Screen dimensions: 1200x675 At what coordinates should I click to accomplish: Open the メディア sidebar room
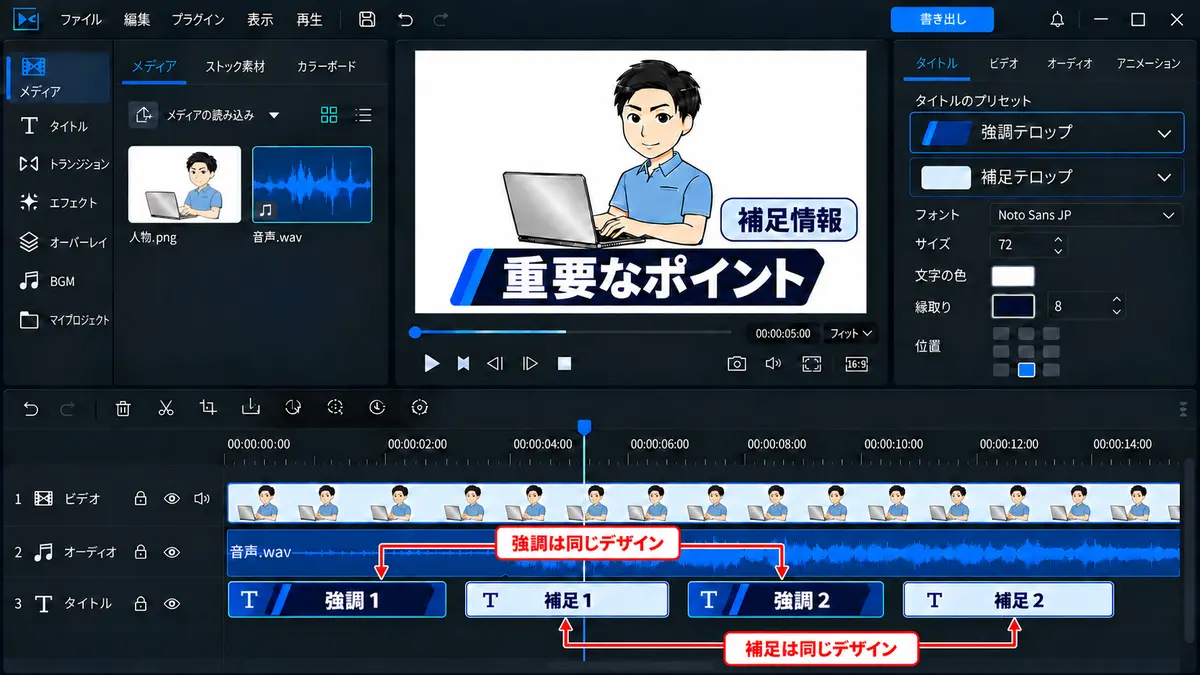click(57, 77)
